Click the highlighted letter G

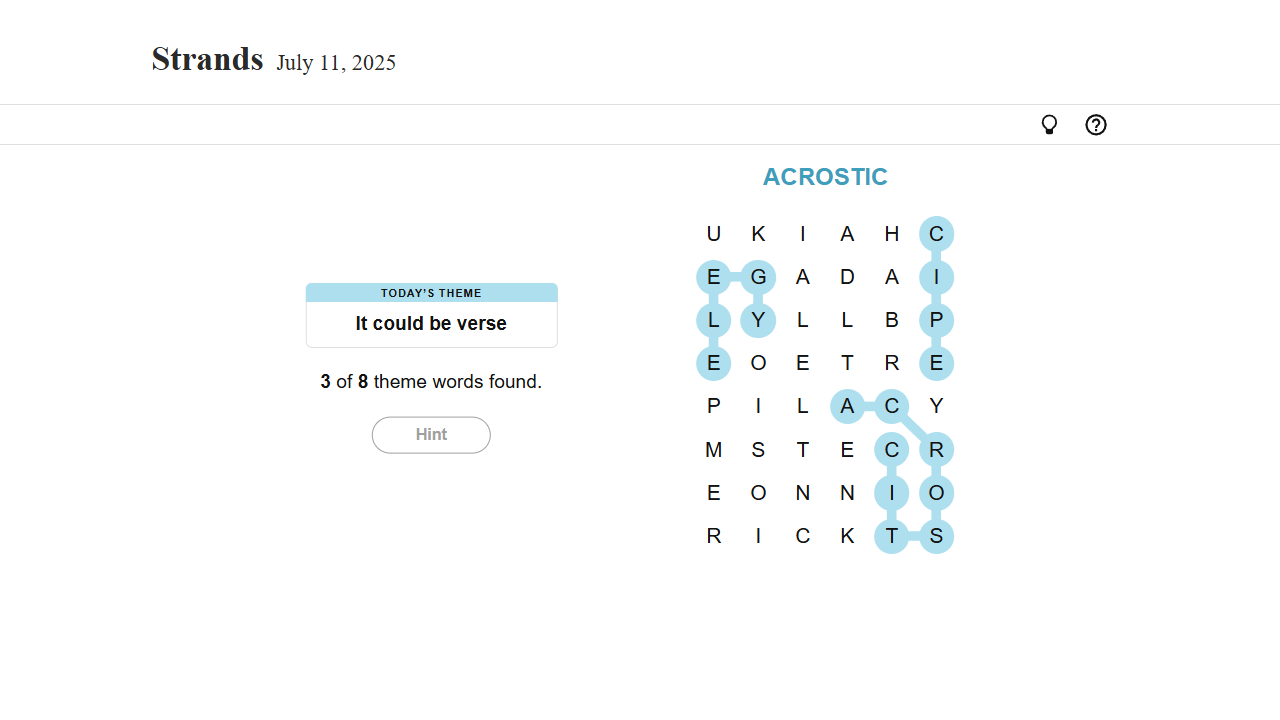click(758, 277)
